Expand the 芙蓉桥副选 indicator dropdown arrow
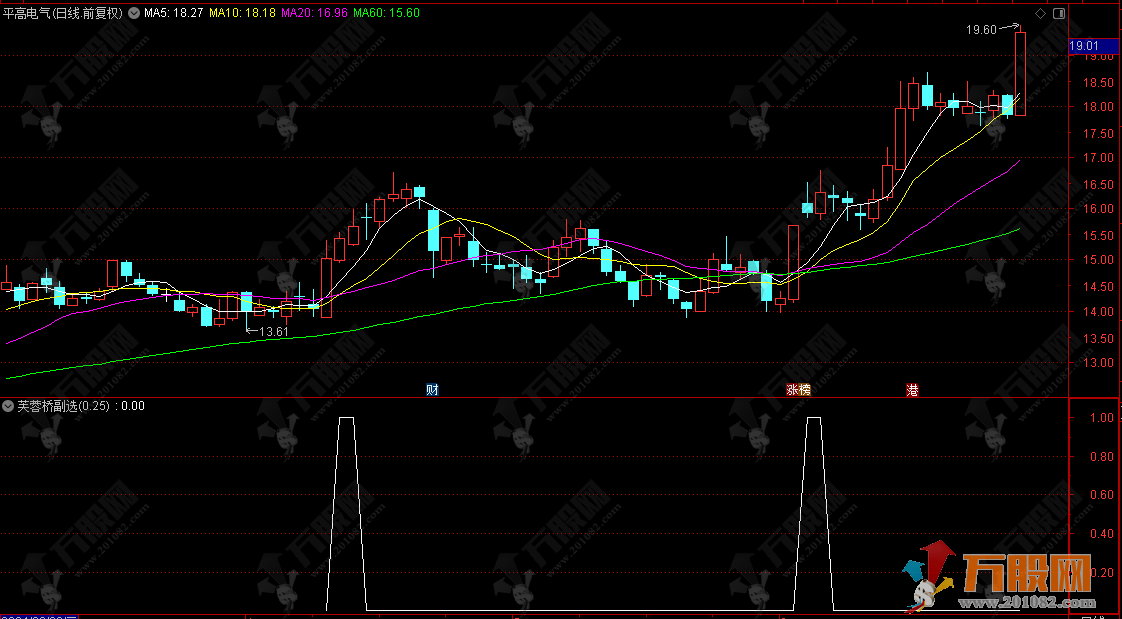The height and width of the screenshot is (619, 1122). [8, 406]
